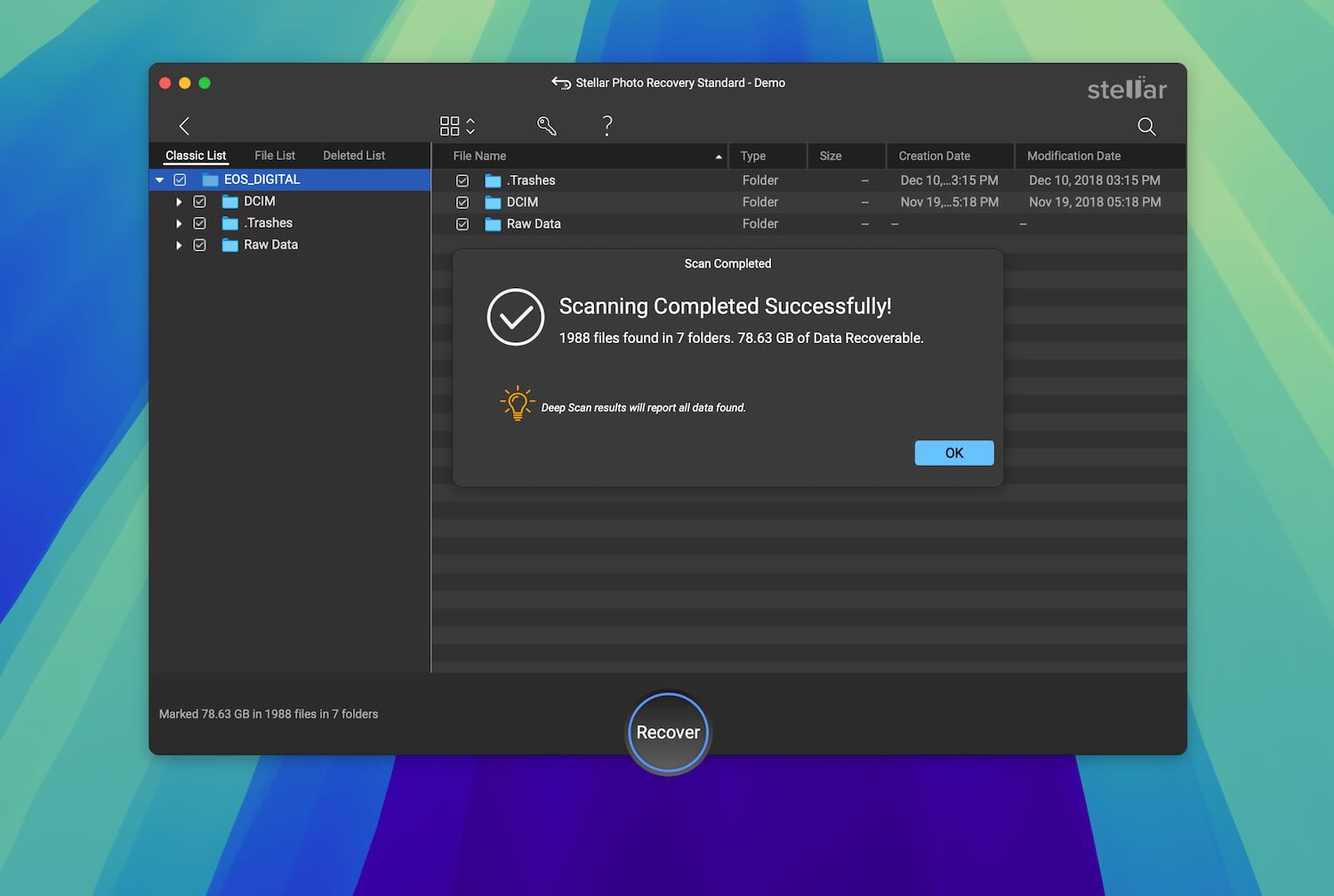The width and height of the screenshot is (1334, 896).
Task: Click the Raw Data folder icon in file list
Action: pos(493,224)
